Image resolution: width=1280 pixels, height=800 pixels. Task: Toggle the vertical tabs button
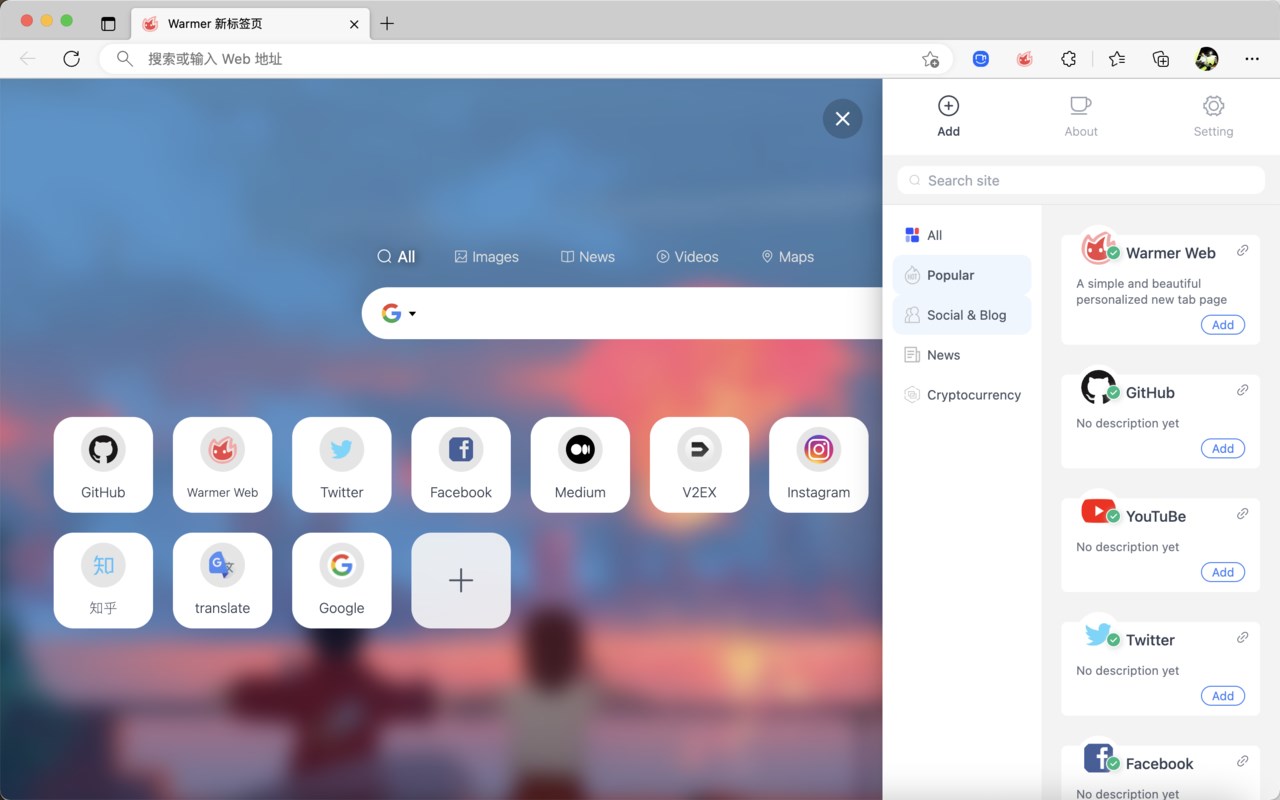(108, 24)
